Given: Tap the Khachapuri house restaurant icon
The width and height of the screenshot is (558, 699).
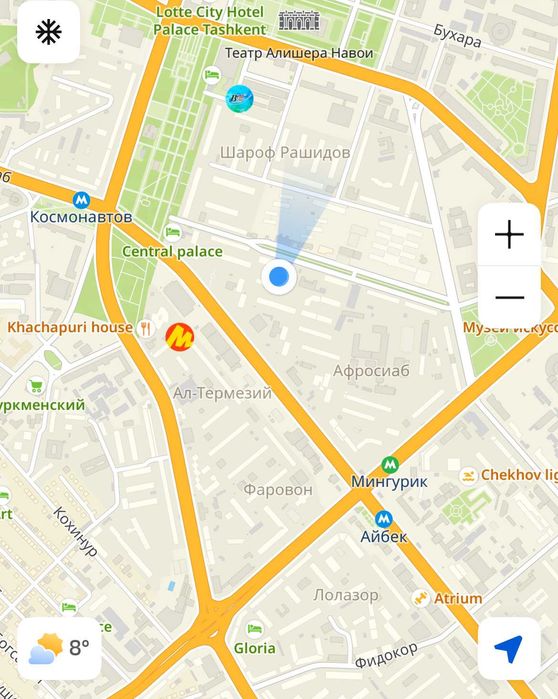Looking at the screenshot, I should [145, 329].
